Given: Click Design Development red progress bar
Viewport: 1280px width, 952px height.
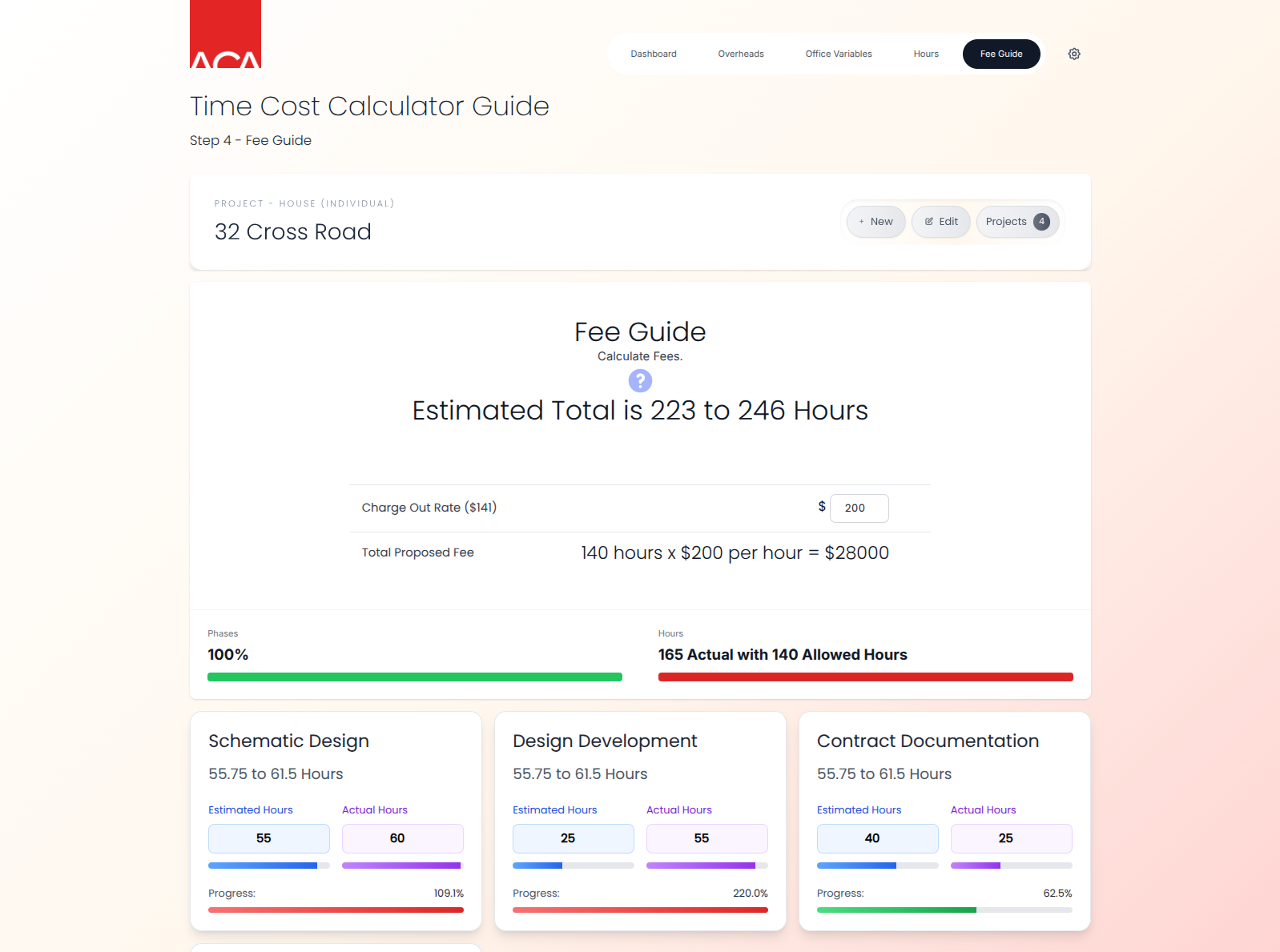Looking at the screenshot, I should [640, 910].
